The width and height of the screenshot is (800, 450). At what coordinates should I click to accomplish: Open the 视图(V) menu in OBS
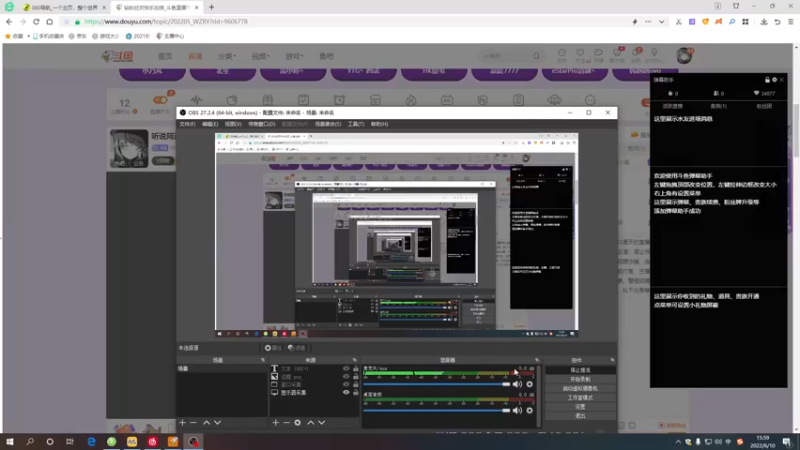click(x=233, y=124)
